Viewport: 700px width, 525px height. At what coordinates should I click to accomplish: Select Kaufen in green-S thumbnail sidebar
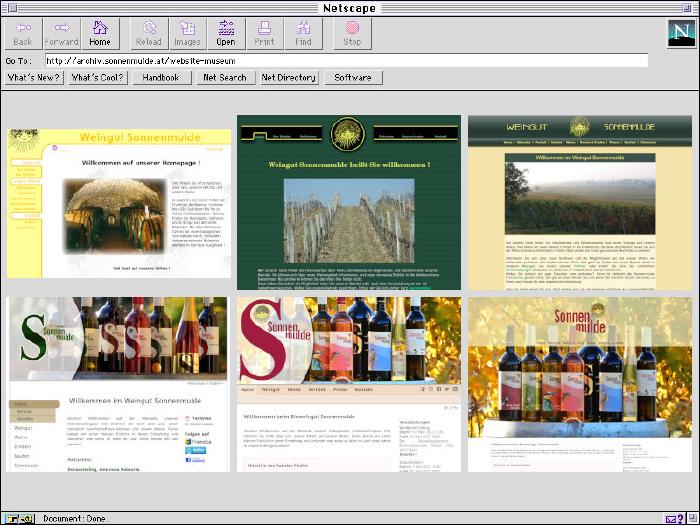(x=21, y=456)
